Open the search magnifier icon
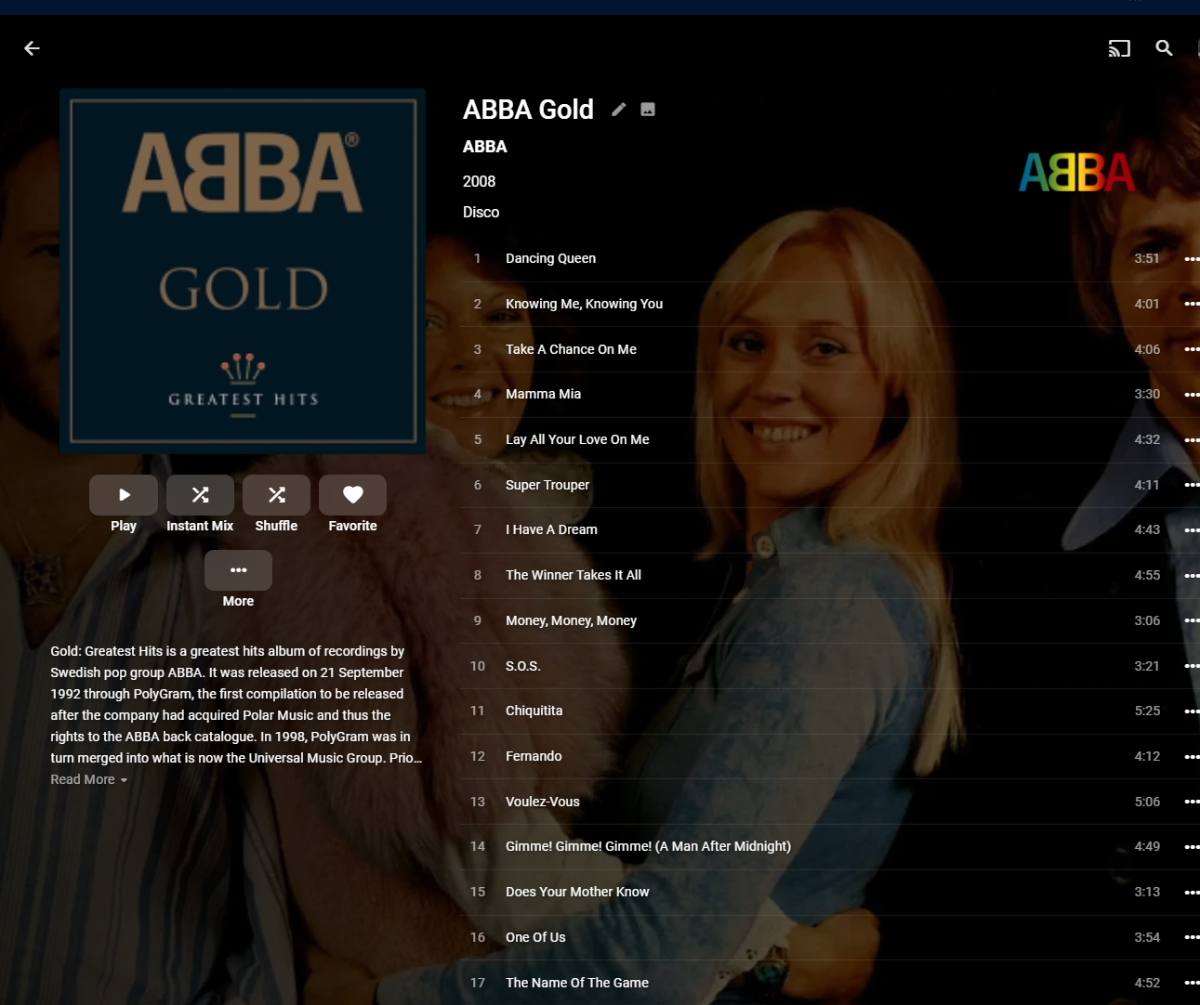 pyautogui.click(x=1164, y=48)
